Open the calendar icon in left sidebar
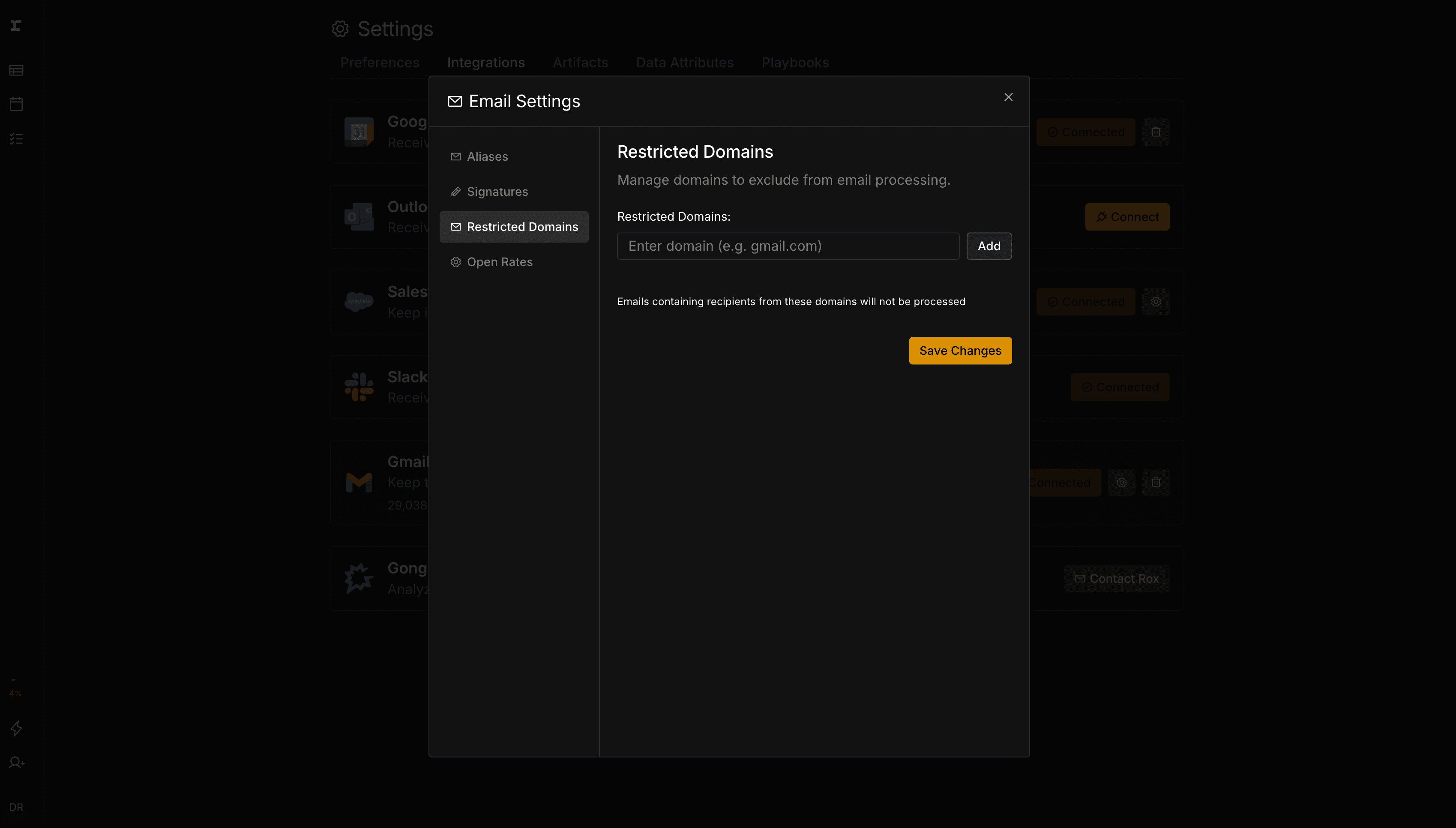 coord(16,104)
